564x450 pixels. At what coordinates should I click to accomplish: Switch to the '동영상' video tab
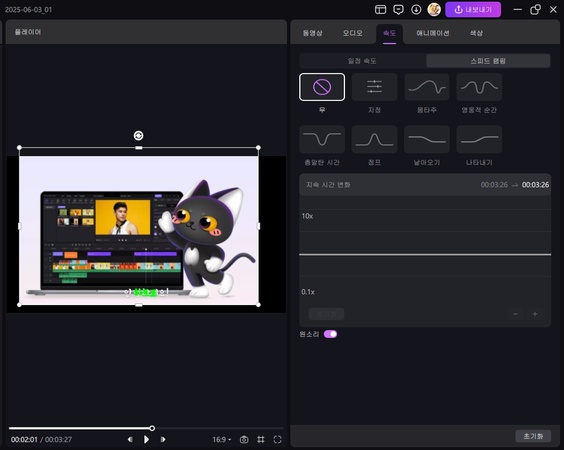click(x=312, y=33)
